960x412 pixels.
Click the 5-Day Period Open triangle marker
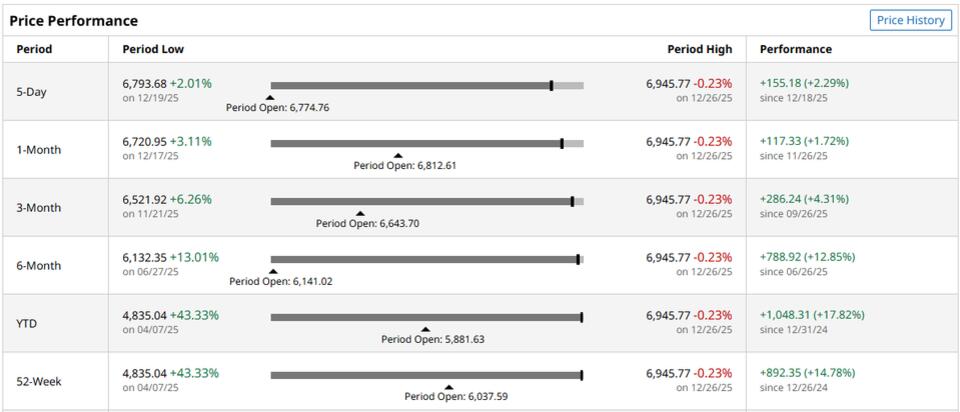[269, 98]
